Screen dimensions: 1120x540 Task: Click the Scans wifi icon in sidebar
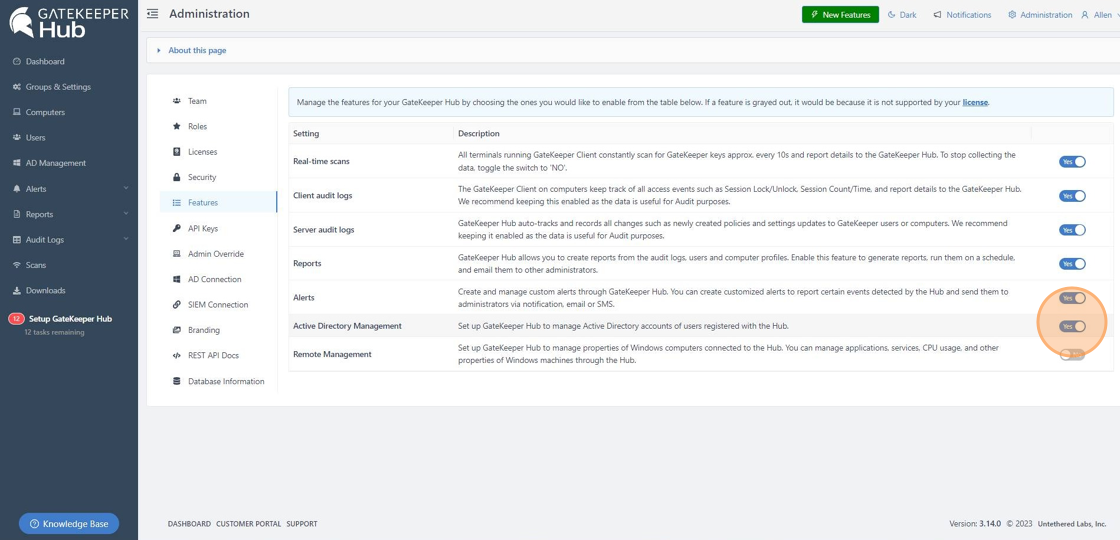17,265
